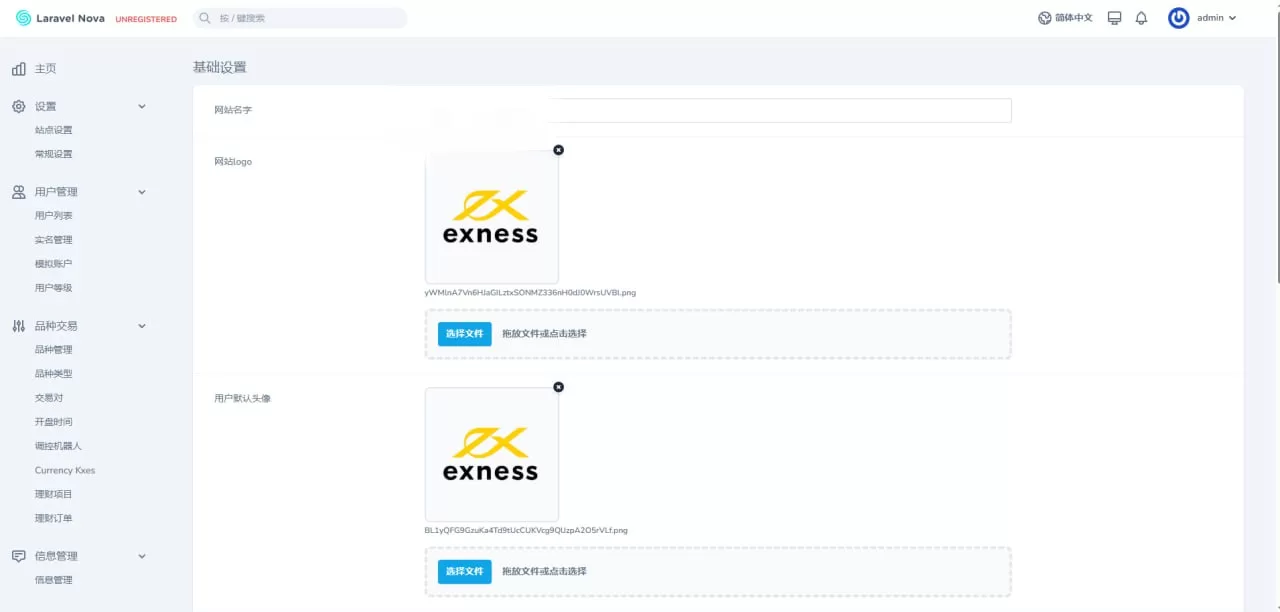Collapse the 设置 sidebar section
Viewport: 1280px width, 612px height.
142,106
